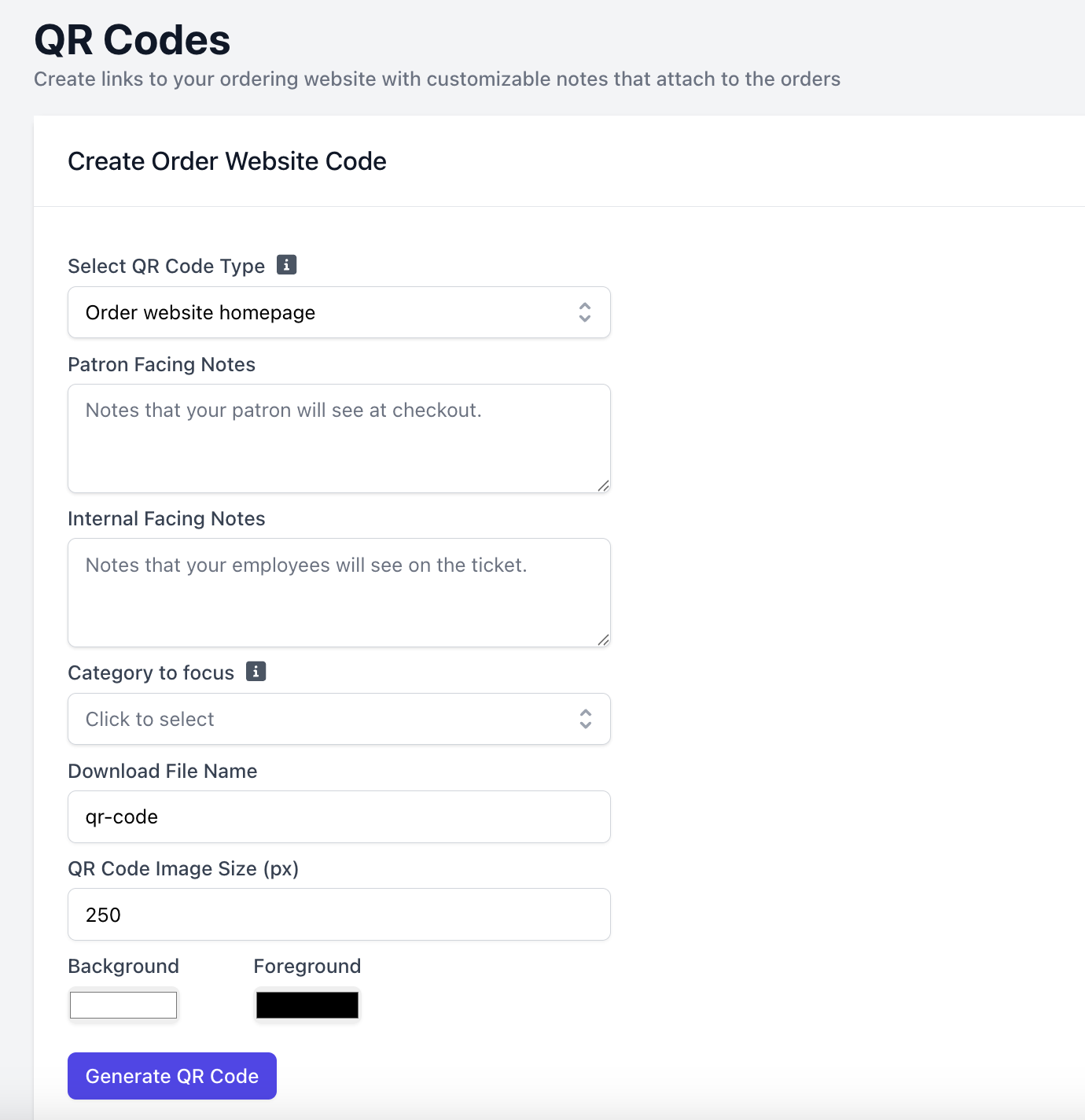
Task: Click the resize grip on the internal notes box
Action: point(603,639)
